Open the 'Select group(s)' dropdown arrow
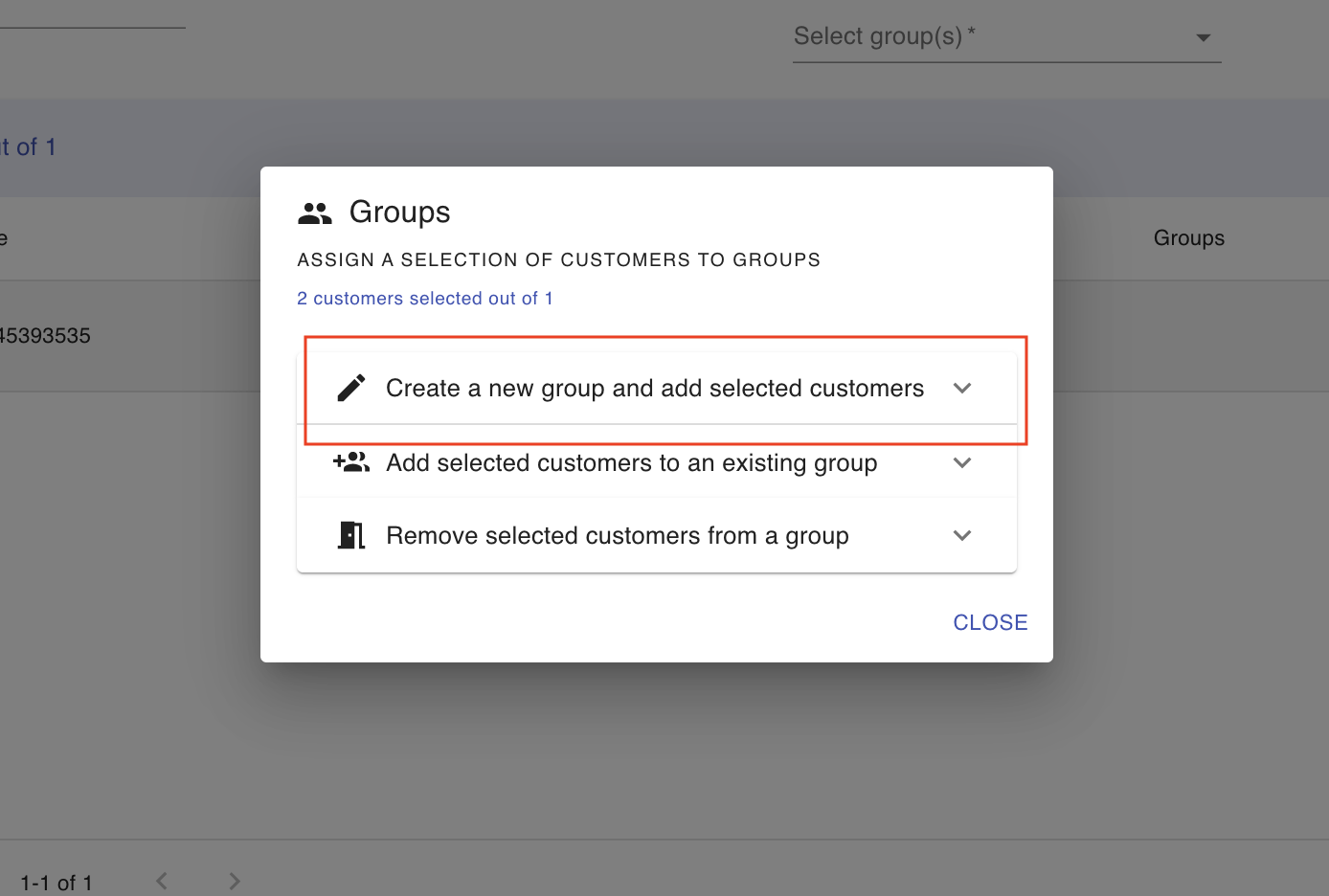1329x896 pixels. (x=1204, y=37)
